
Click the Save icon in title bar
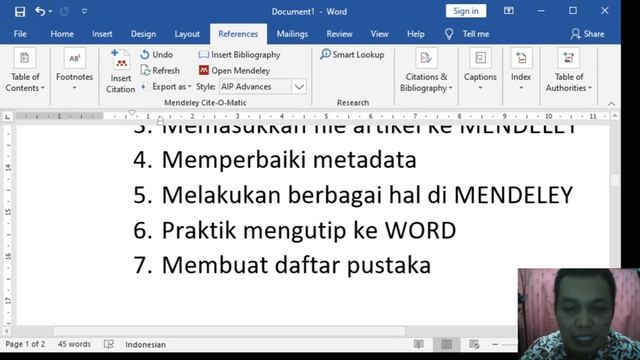[x=20, y=11]
